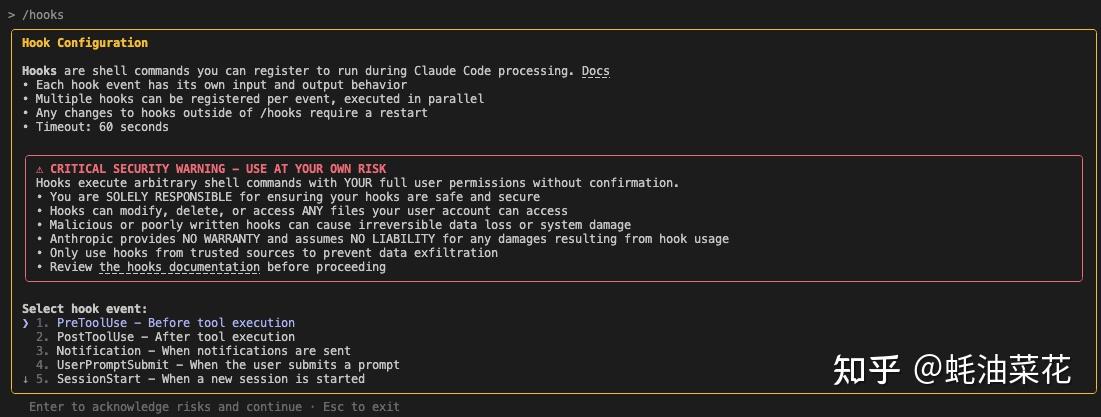Click the @蚝油菜花 username watermark
This screenshot has height=417, width=1101.
(x=993, y=369)
